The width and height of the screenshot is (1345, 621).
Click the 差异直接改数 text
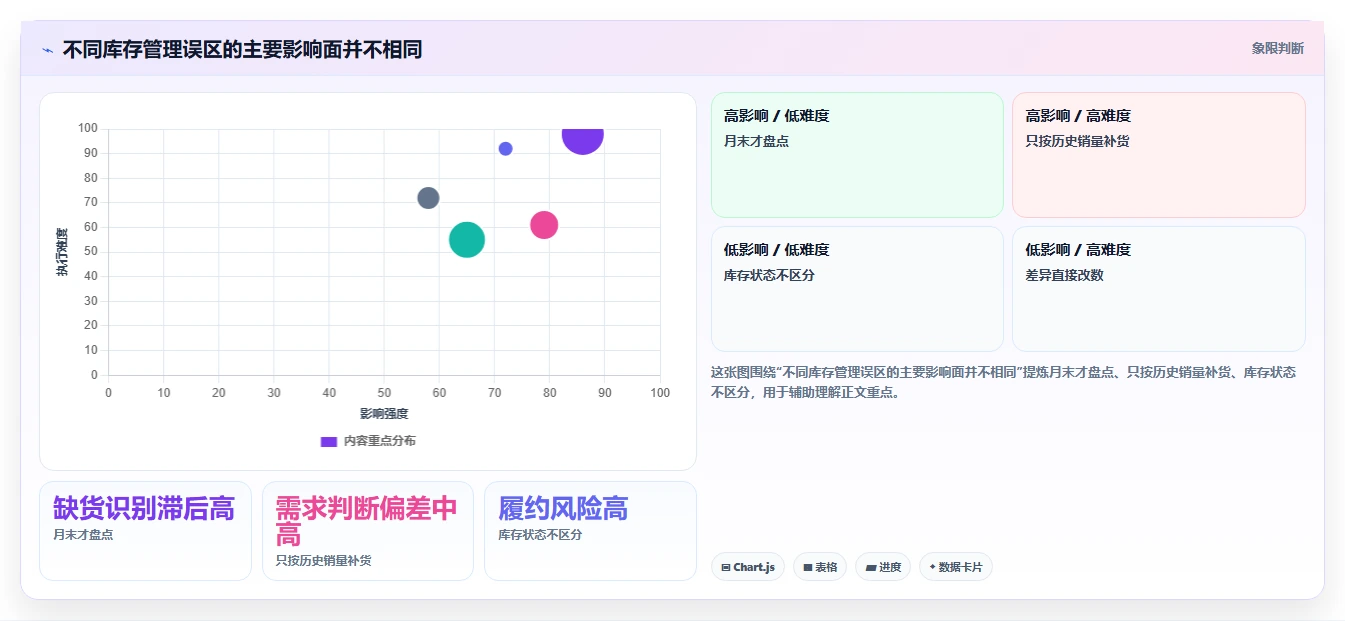tap(1064, 275)
